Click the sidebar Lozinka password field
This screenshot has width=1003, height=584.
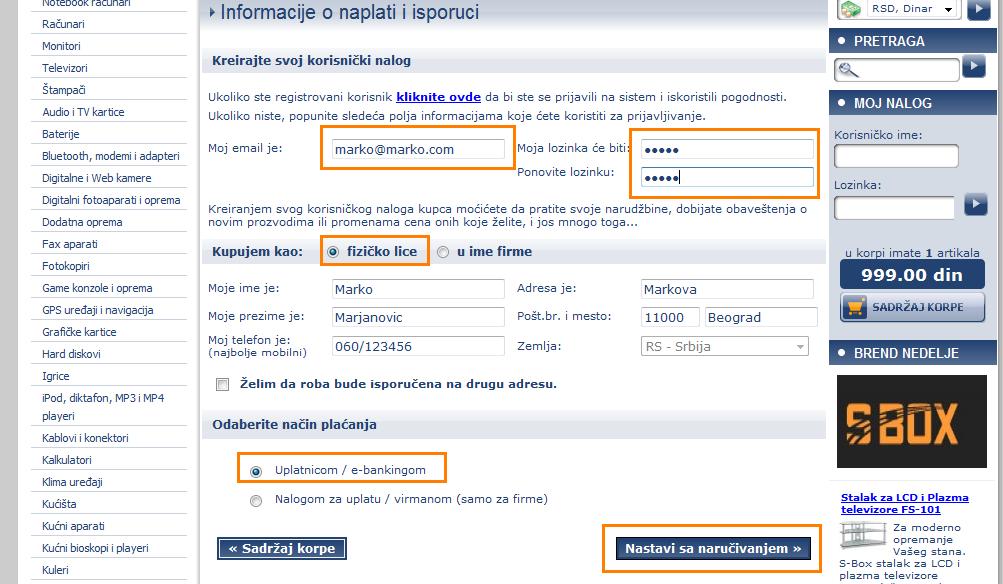click(x=894, y=208)
